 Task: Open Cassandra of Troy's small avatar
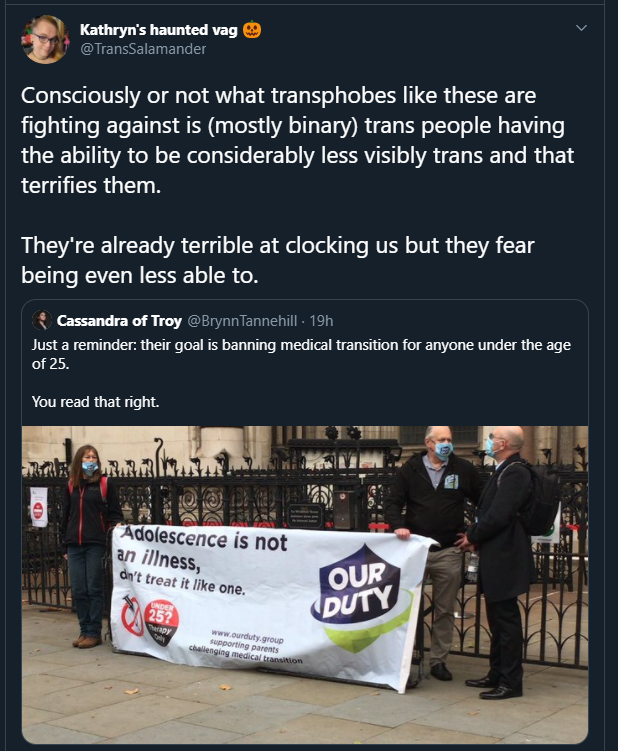(42, 320)
